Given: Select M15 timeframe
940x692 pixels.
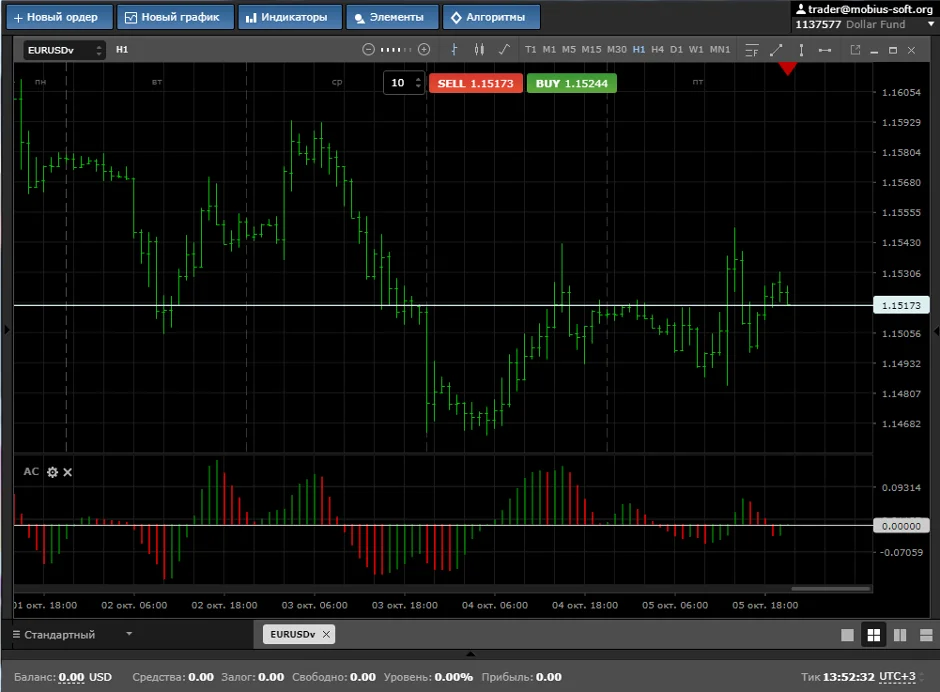Looking at the screenshot, I should 591,50.
